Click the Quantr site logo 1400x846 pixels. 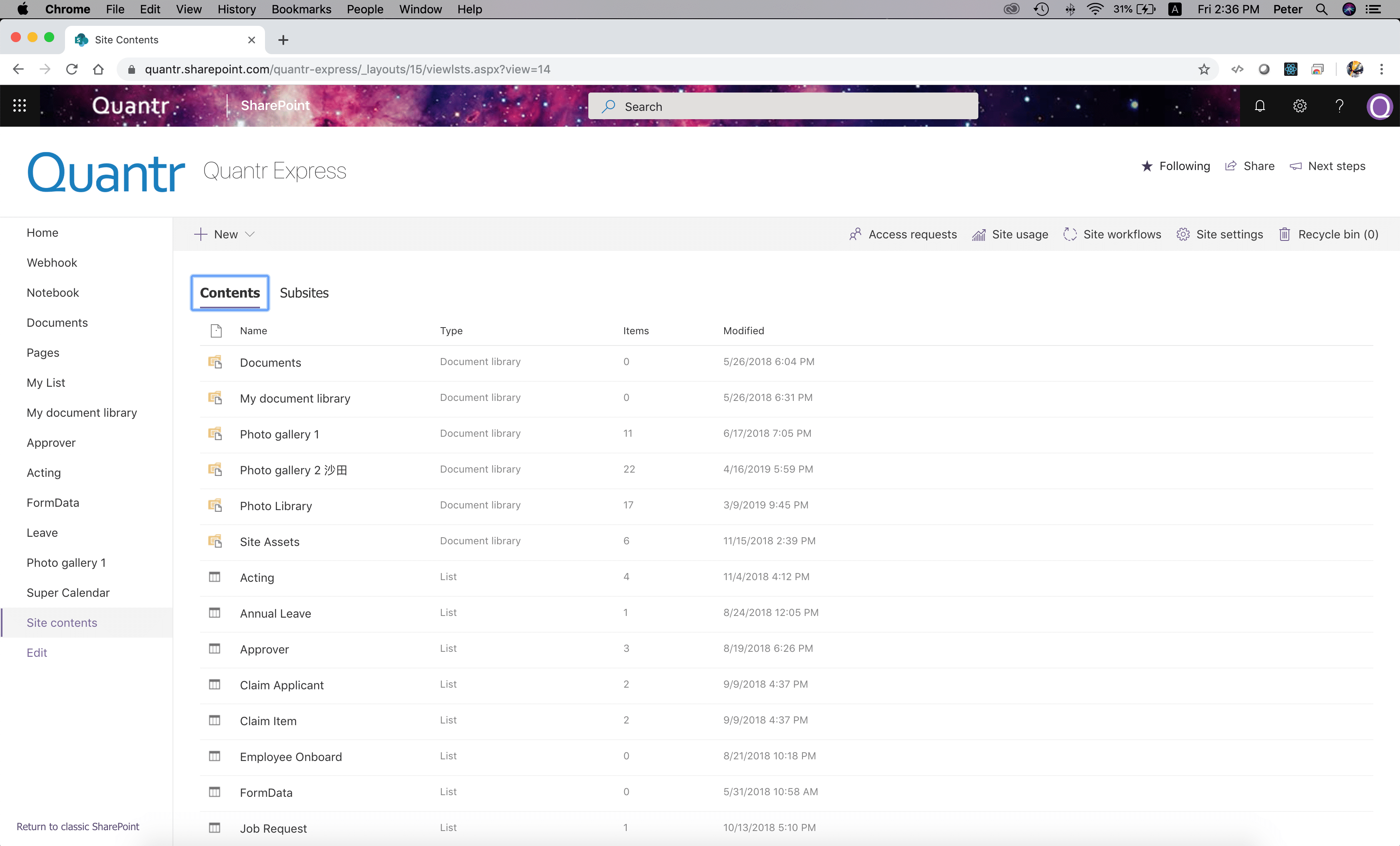coord(106,172)
